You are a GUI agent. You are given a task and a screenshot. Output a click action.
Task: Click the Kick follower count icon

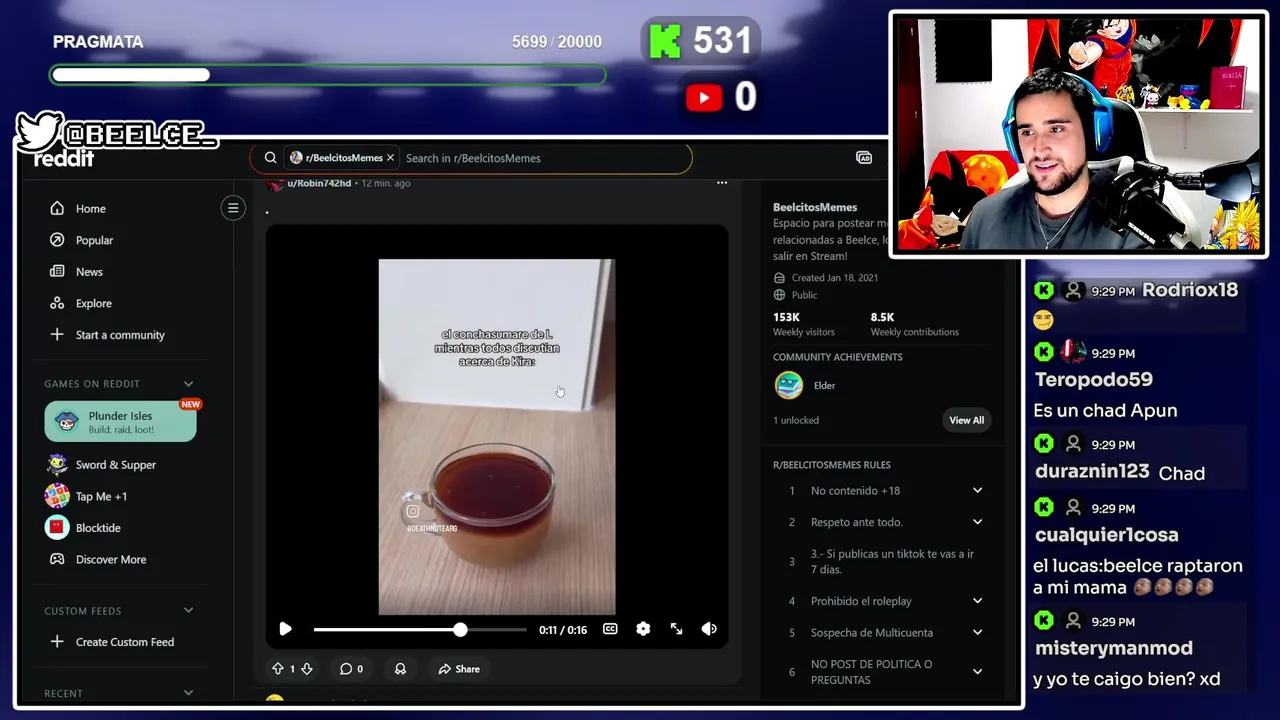pos(665,41)
